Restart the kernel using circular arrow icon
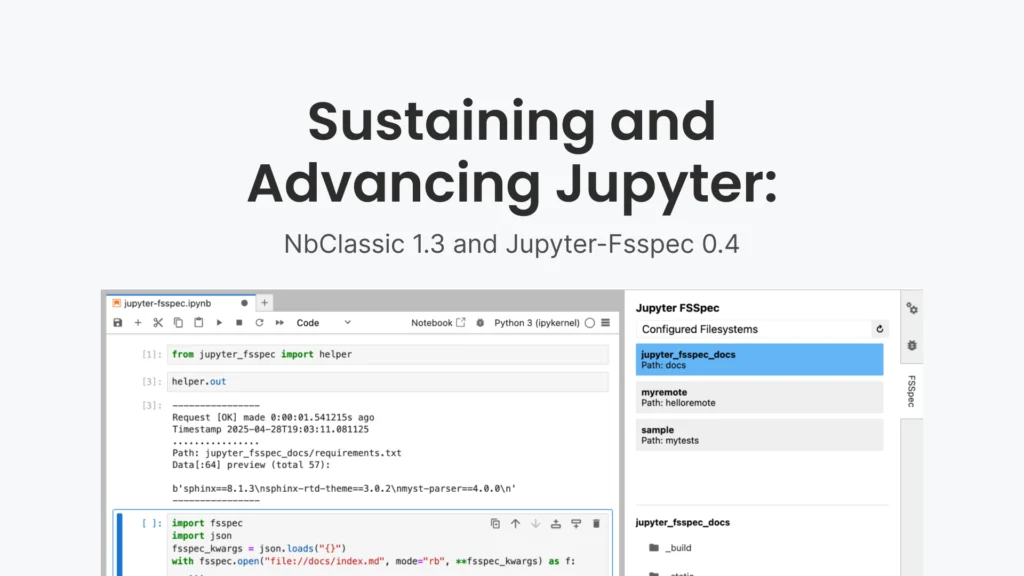 (x=259, y=323)
